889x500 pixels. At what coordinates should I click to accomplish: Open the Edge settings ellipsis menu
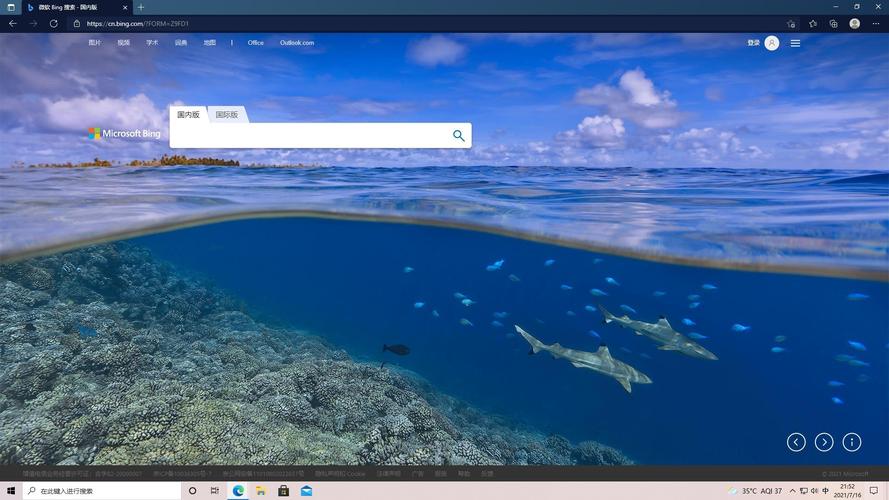click(x=876, y=23)
